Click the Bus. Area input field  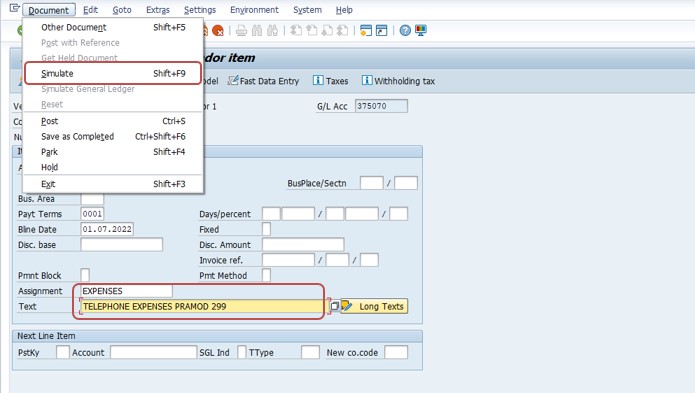pos(92,199)
